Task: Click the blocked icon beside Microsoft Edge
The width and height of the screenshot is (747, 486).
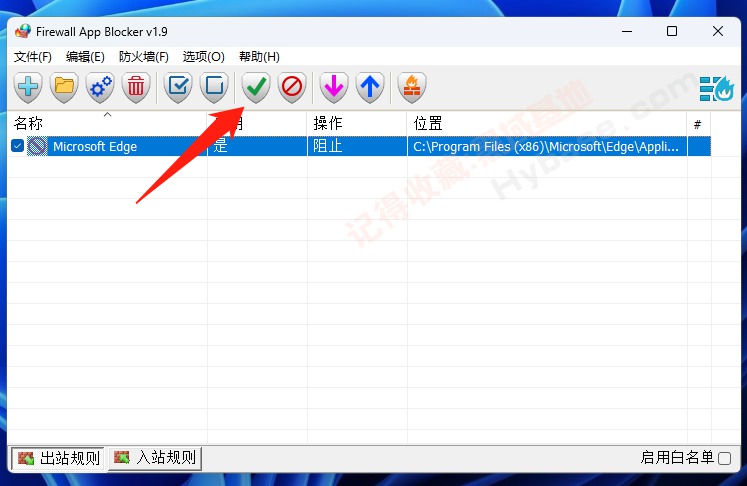Action: 37,146
